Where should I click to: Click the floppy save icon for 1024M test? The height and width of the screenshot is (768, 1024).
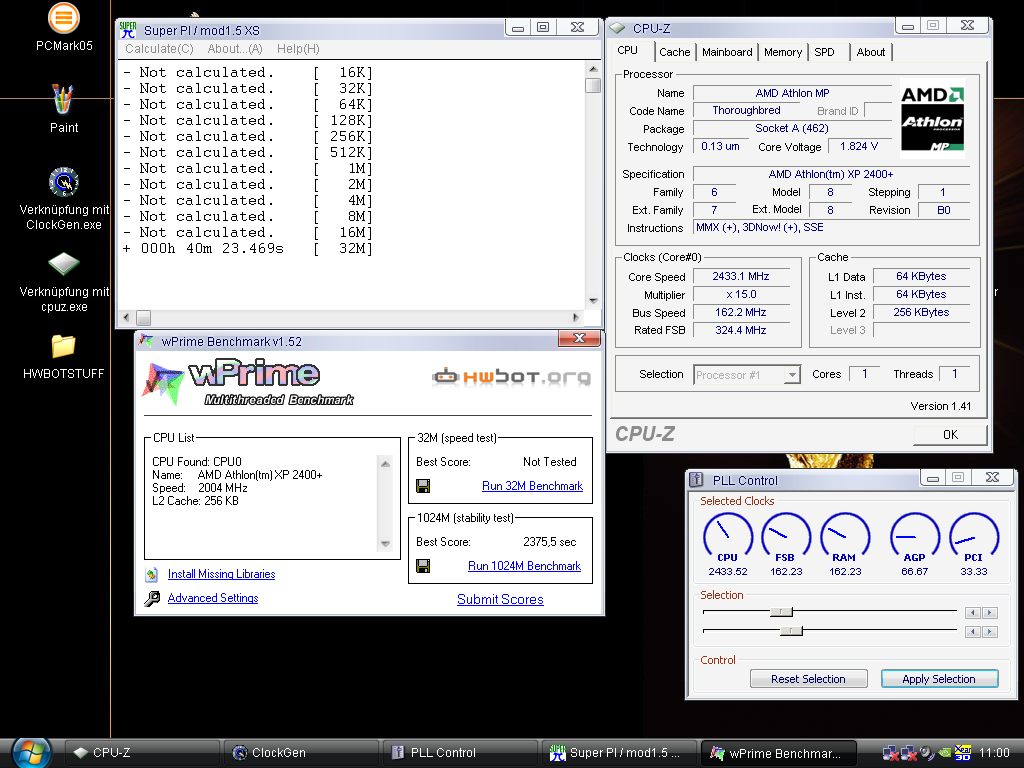pos(423,566)
